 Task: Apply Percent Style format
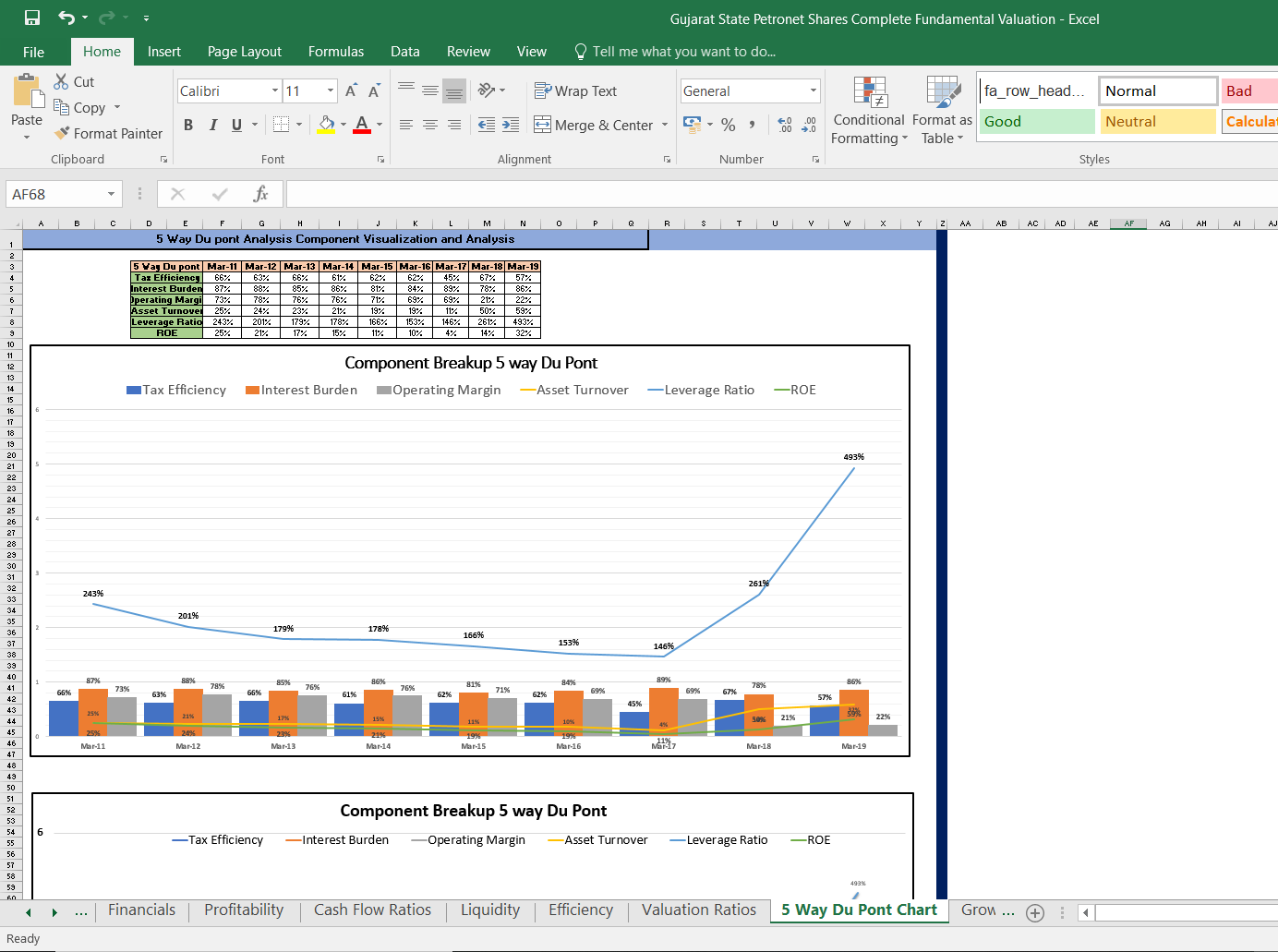click(x=729, y=125)
